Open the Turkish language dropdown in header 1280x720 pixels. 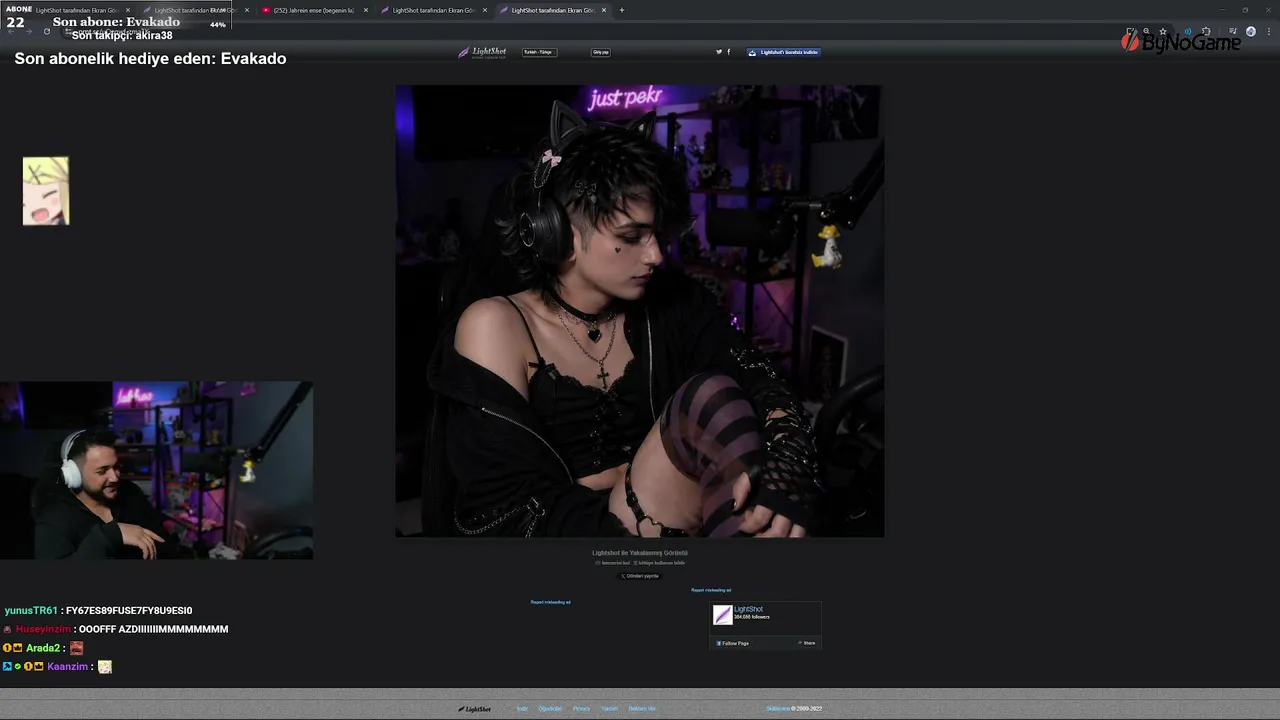[x=539, y=52]
